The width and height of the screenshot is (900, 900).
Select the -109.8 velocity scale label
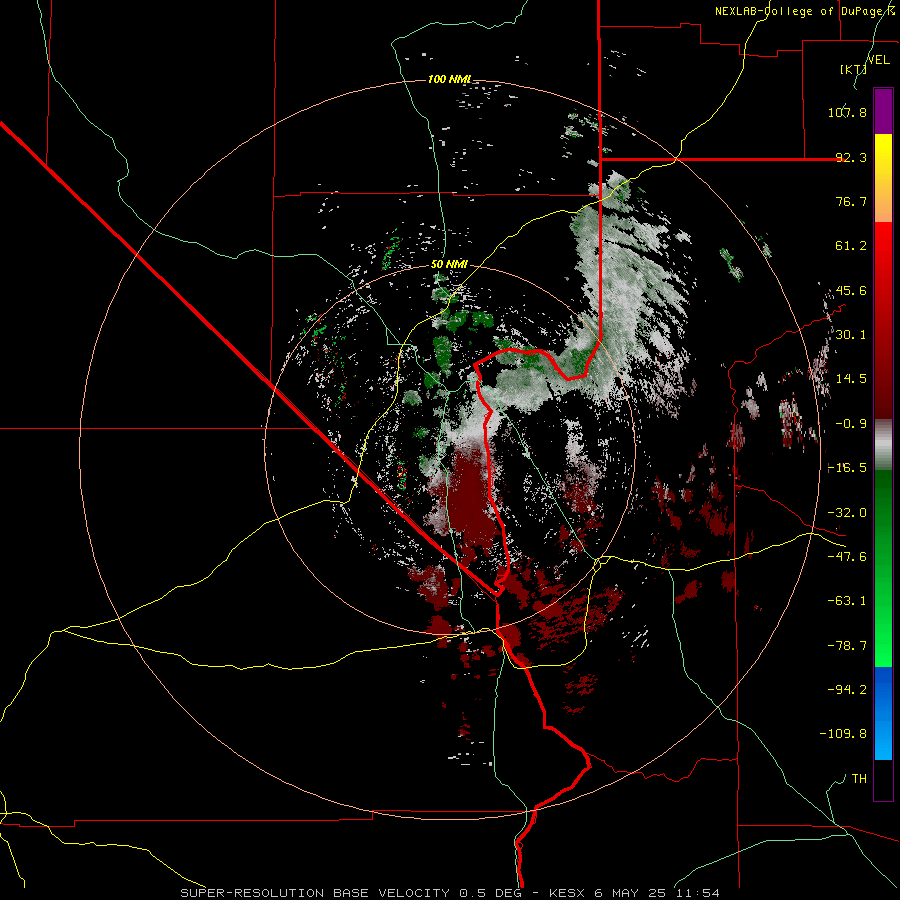click(x=843, y=734)
